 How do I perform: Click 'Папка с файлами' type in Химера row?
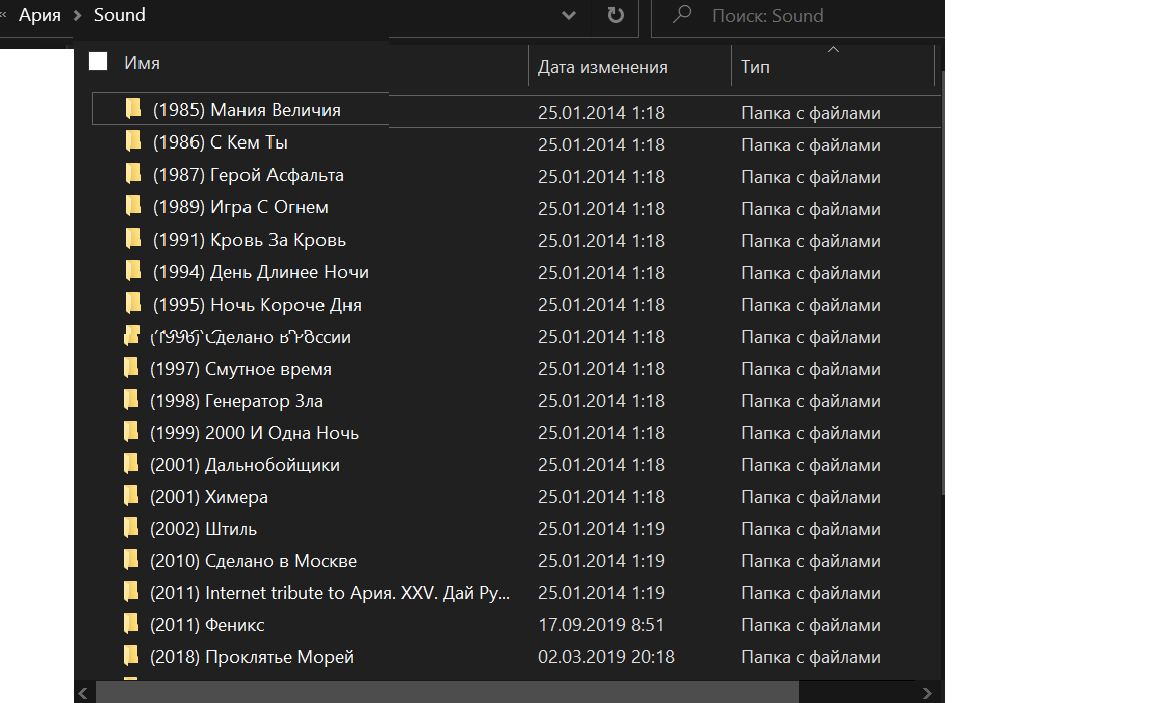(x=810, y=497)
